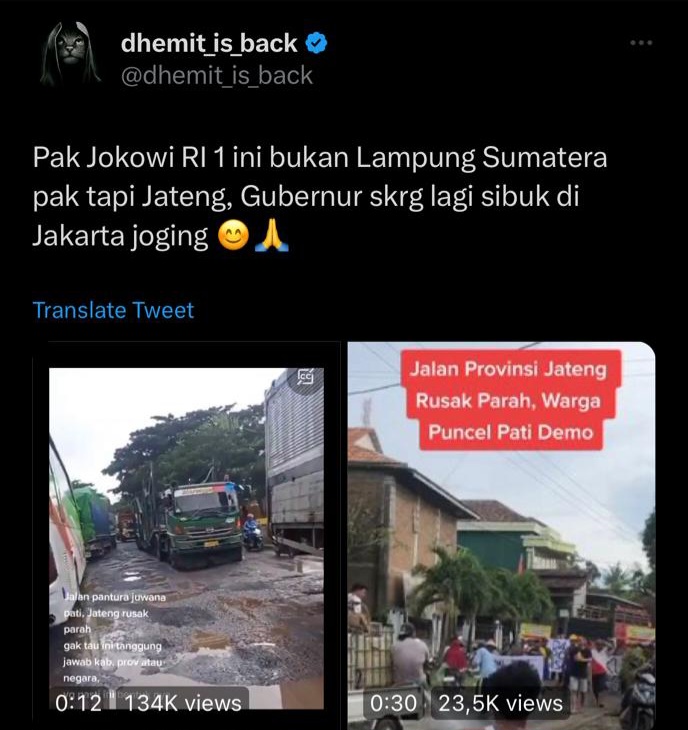
Task: Click the 23,5K views label
Action: (501, 703)
